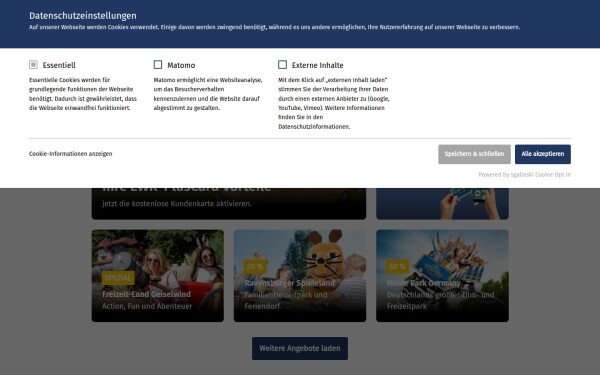The width and height of the screenshot is (600, 375).
Task: Click the Externe Inhalte label text
Action: pyautogui.click(x=318, y=65)
